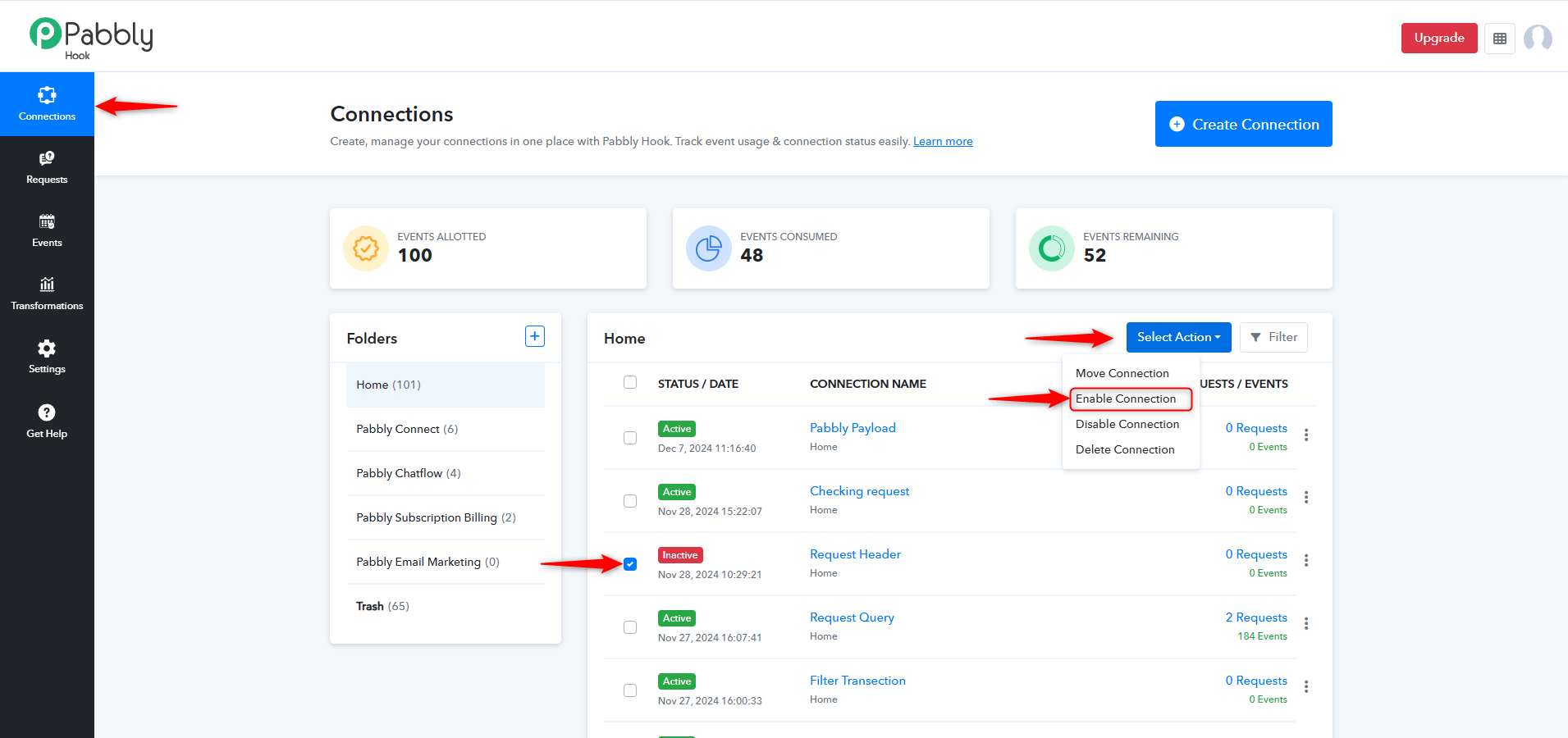Open the Pabbly Payload connection

(x=853, y=428)
